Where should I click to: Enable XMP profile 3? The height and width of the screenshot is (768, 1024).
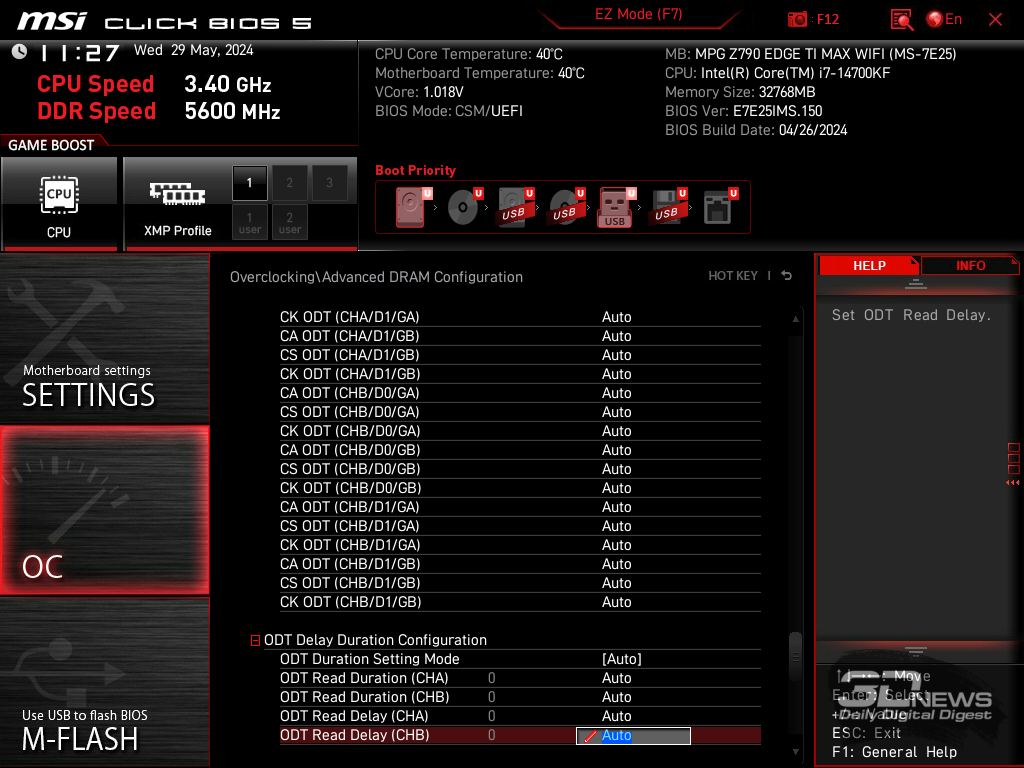pyautogui.click(x=329, y=183)
